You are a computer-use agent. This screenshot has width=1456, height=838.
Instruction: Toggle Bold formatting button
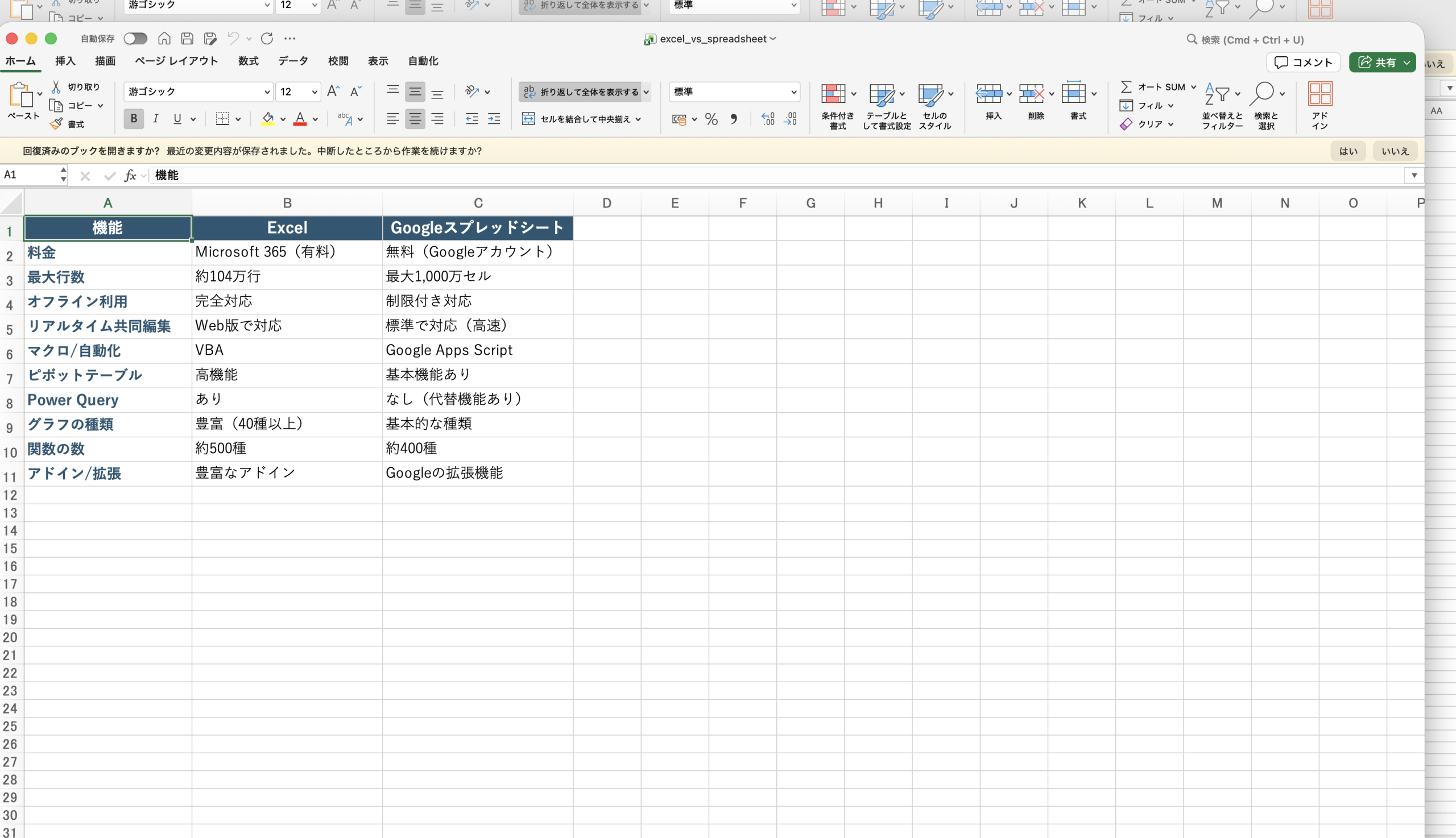(x=134, y=119)
